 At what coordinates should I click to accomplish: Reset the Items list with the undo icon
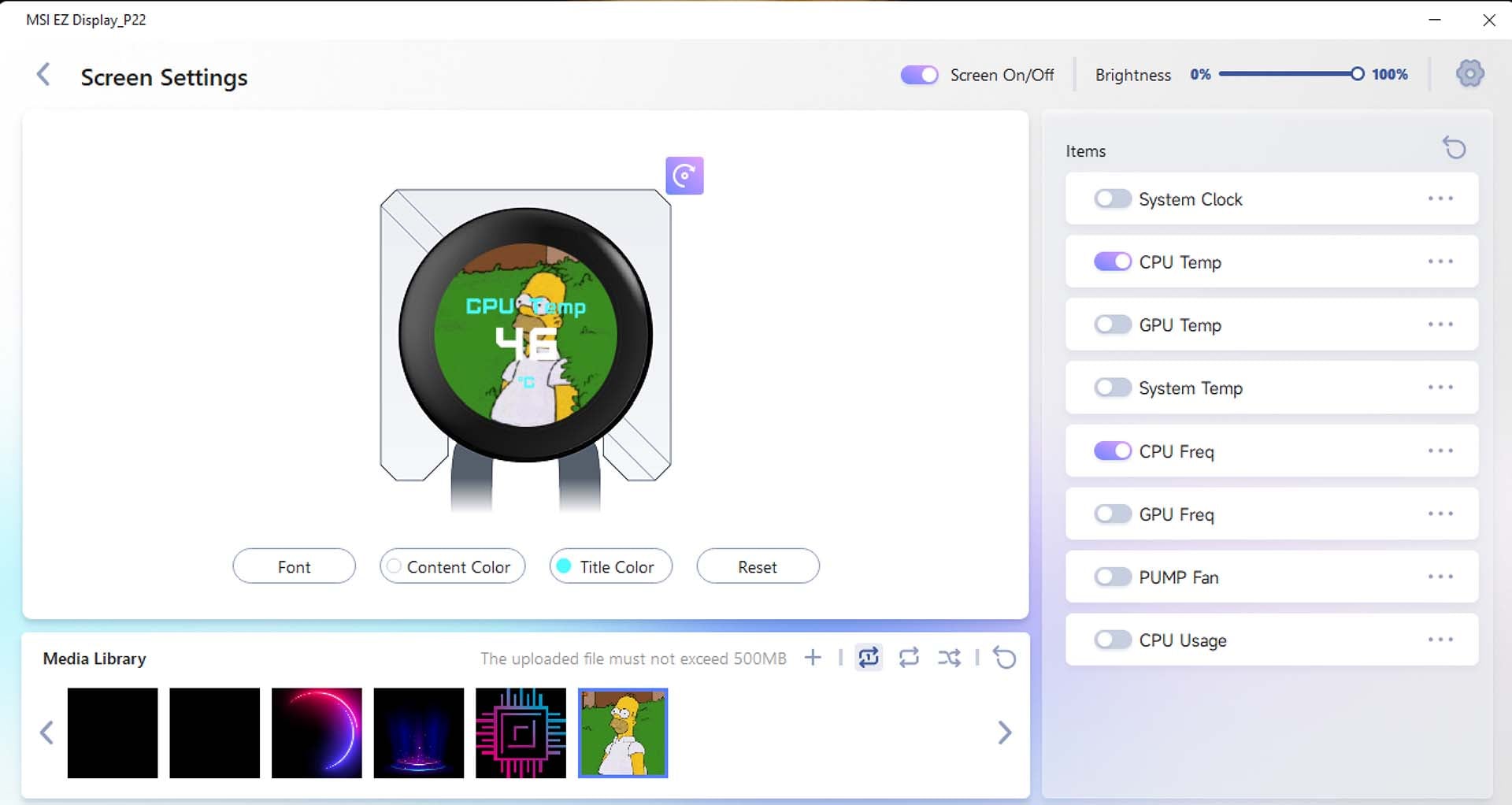(1454, 147)
